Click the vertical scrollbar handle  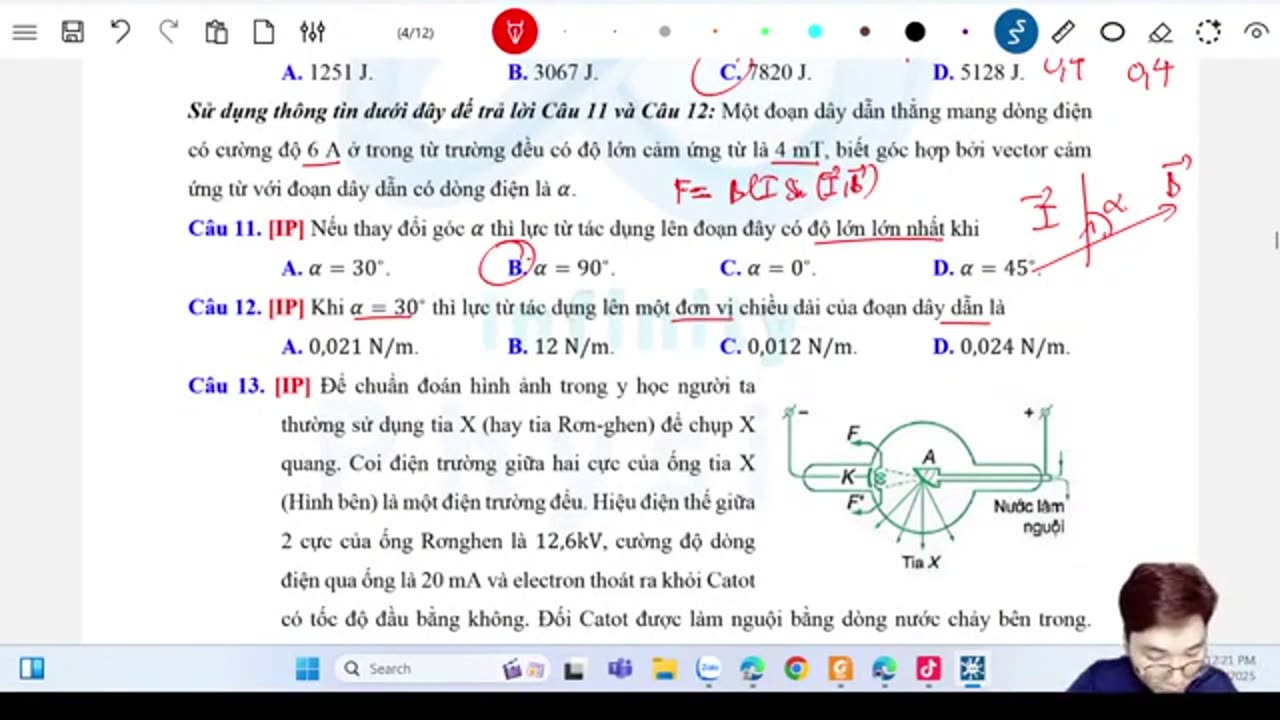[1275, 241]
